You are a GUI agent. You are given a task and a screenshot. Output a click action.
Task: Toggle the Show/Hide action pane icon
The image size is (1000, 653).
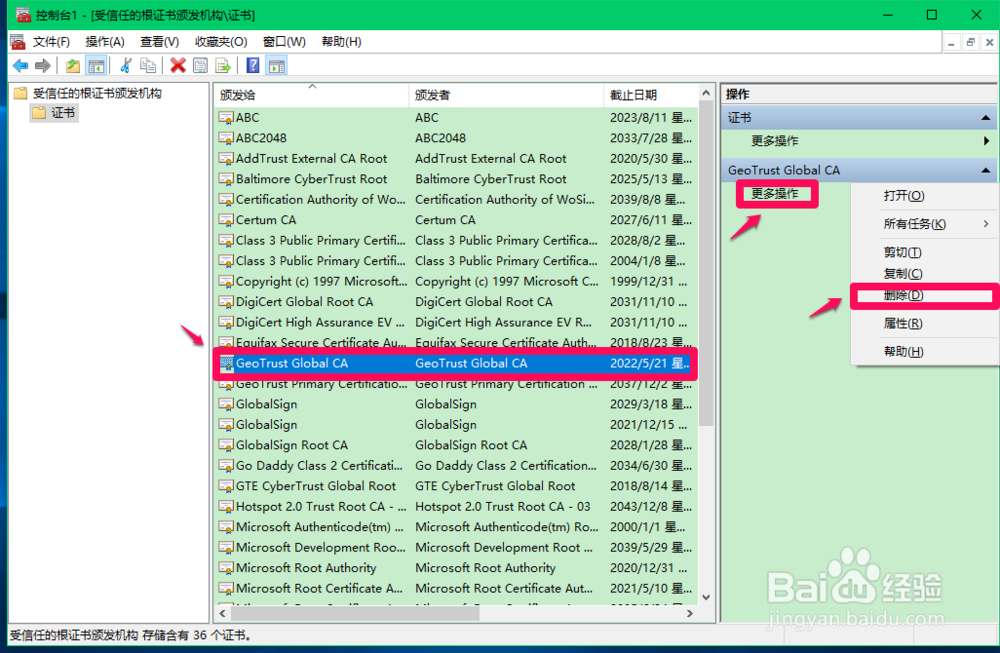pos(277,66)
